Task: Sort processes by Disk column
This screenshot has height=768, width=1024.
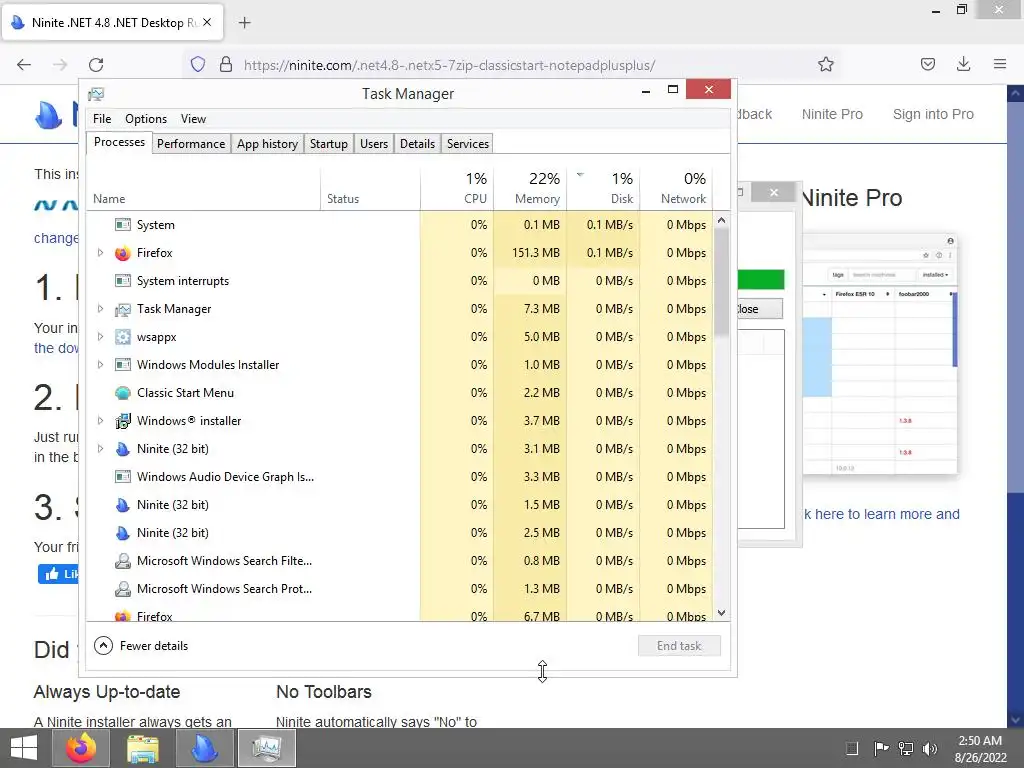Action: (603, 188)
